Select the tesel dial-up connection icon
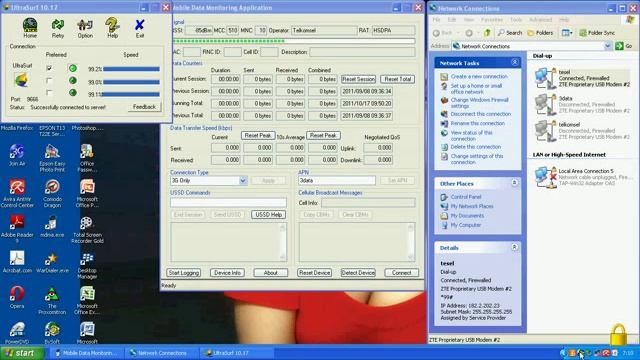Viewport: 640px width, 360px height. click(545, 78)
